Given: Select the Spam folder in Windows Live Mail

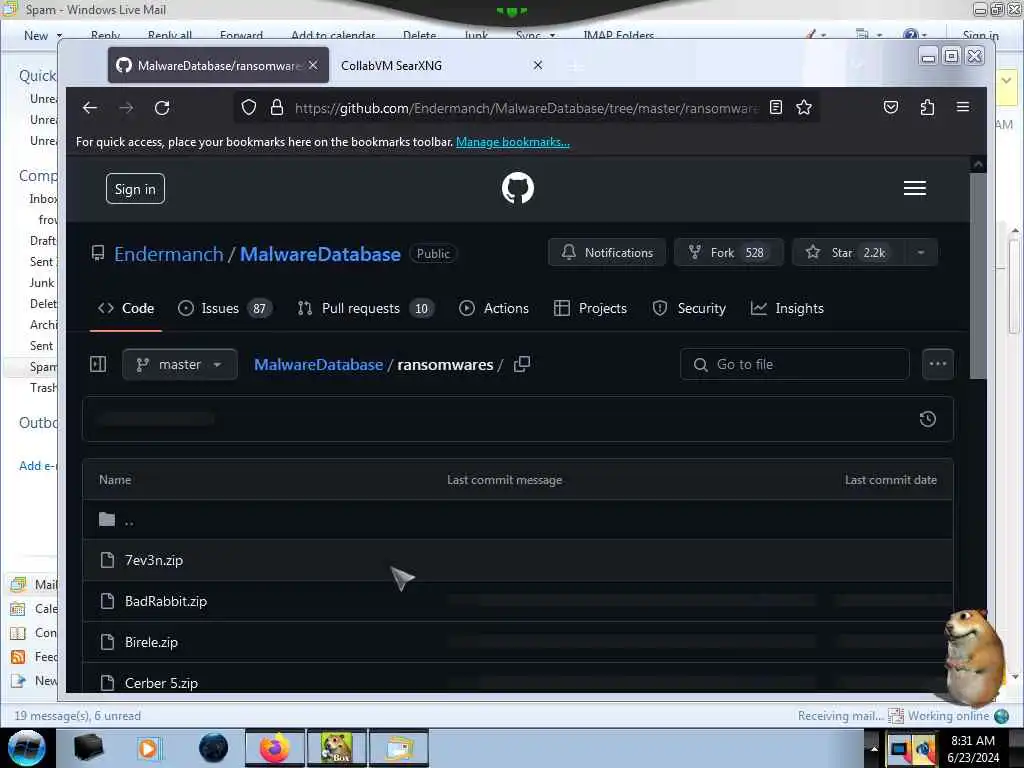Looking at the screenshot, I should [x=43, y=367].
